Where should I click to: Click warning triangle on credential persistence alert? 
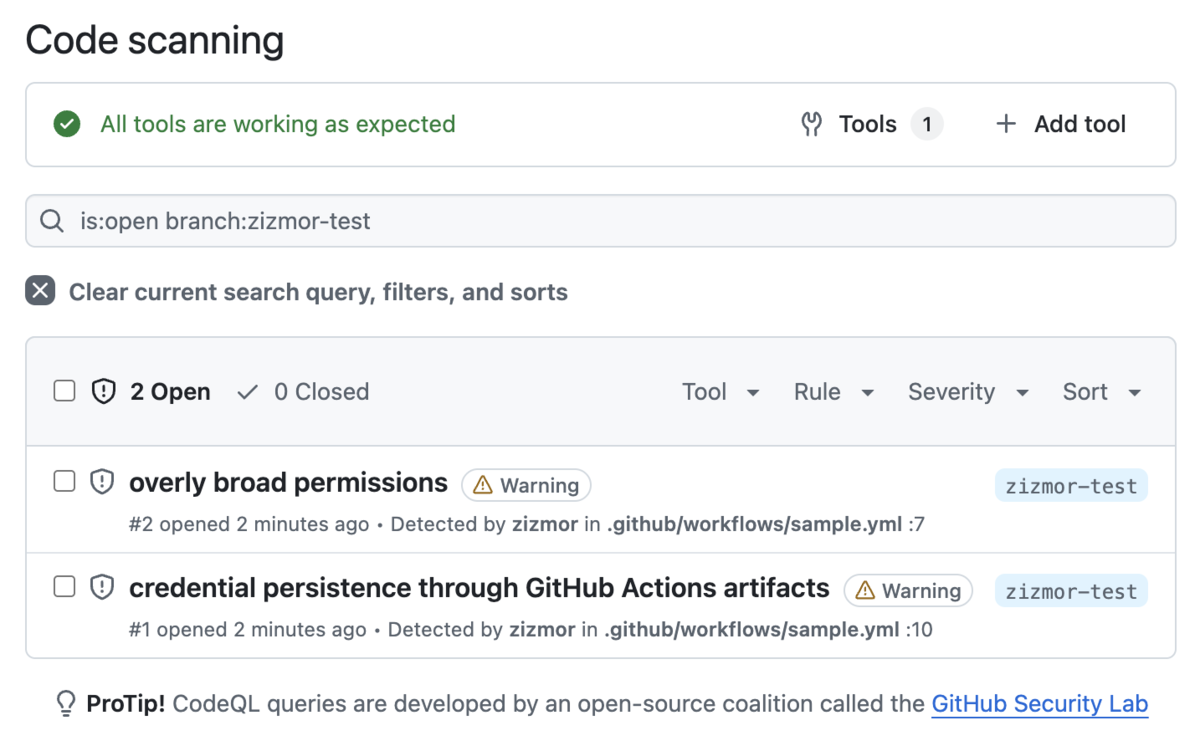[866, 591]
